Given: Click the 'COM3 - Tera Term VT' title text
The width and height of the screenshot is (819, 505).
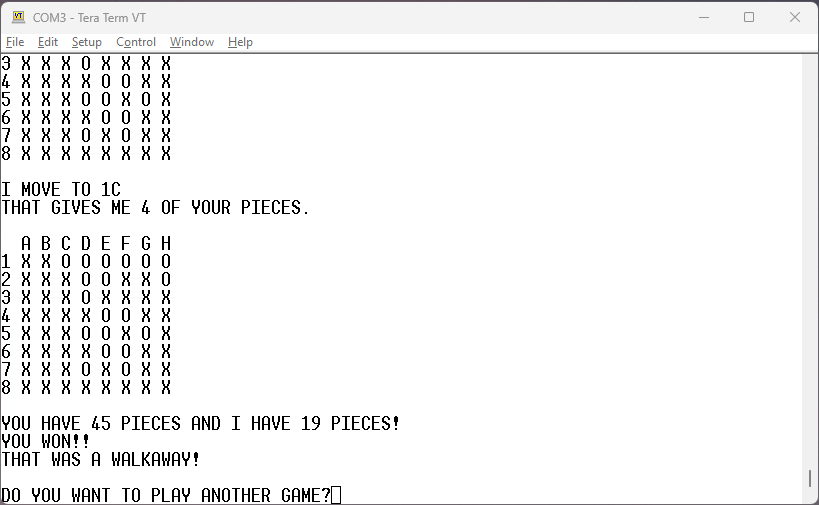Looking at the screenshot, I should (x=90, y=17).
